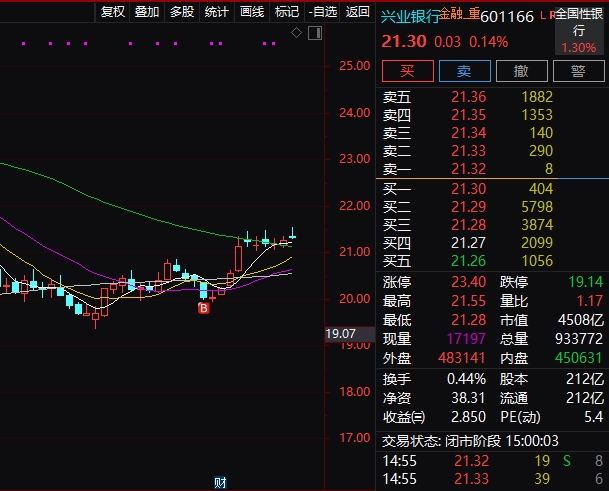The width and height of the screenshot is (609, 491).
Task: Click the red 买 buy button
Action: click(x=407, y=71)
